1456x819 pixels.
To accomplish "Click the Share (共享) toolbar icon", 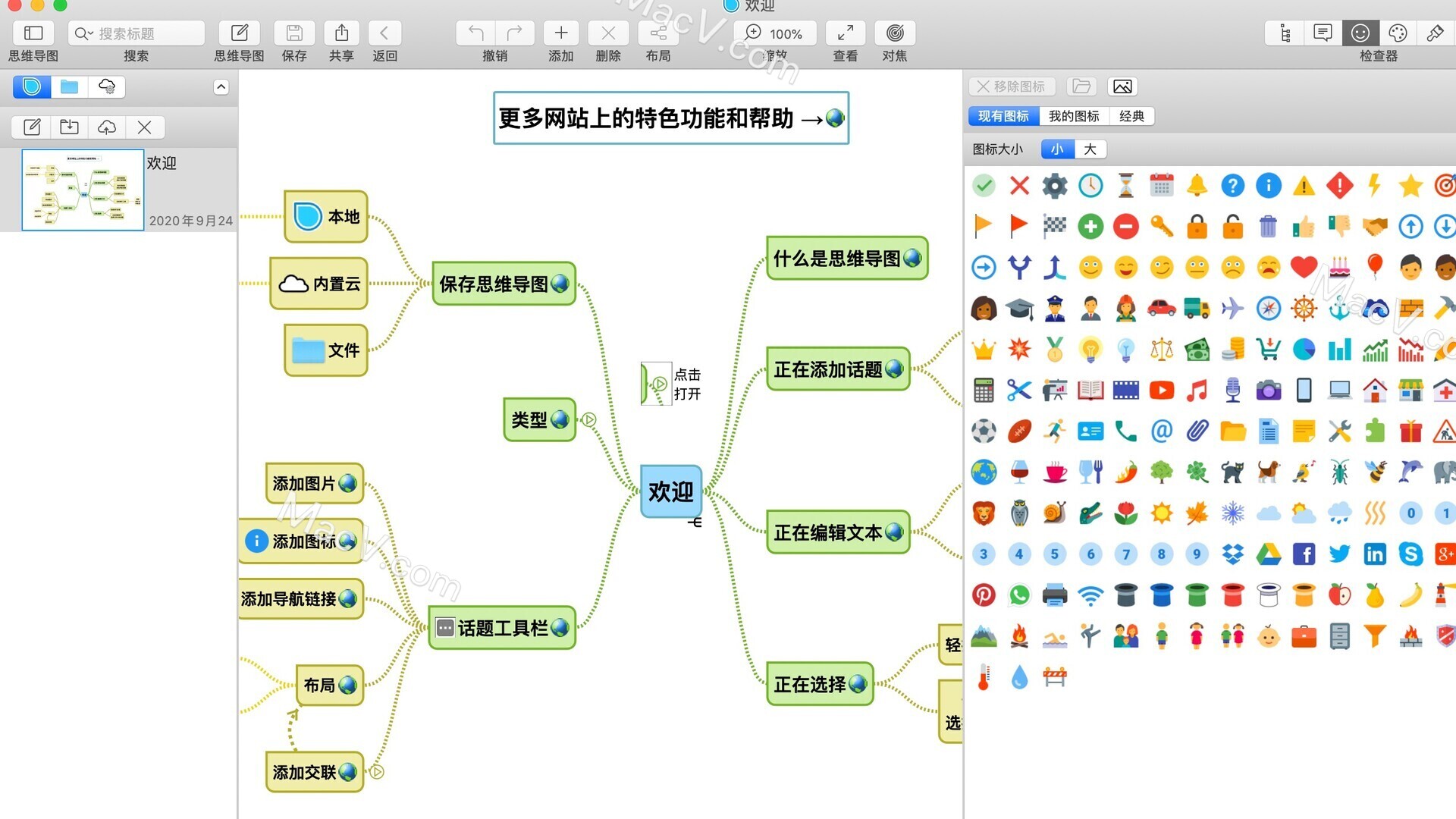I will (x=341, y=33).
